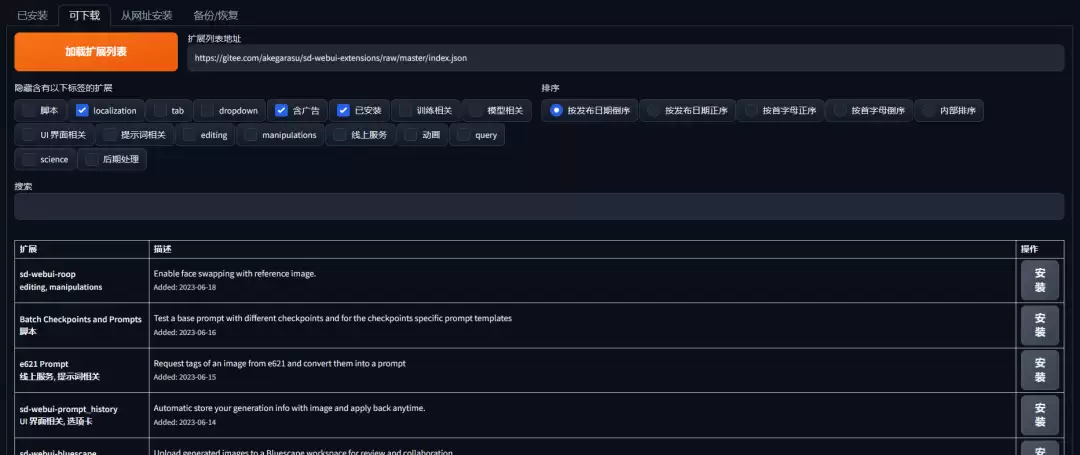Install the e621 Prompt extension

tap(1040, 370)
